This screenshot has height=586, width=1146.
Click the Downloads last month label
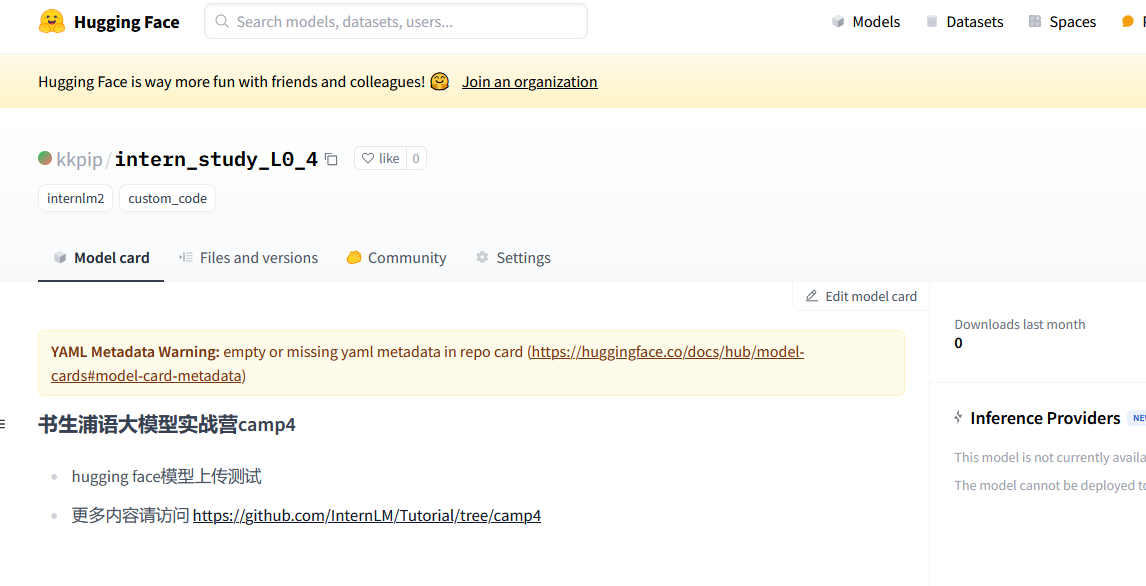pos(1020,324)
